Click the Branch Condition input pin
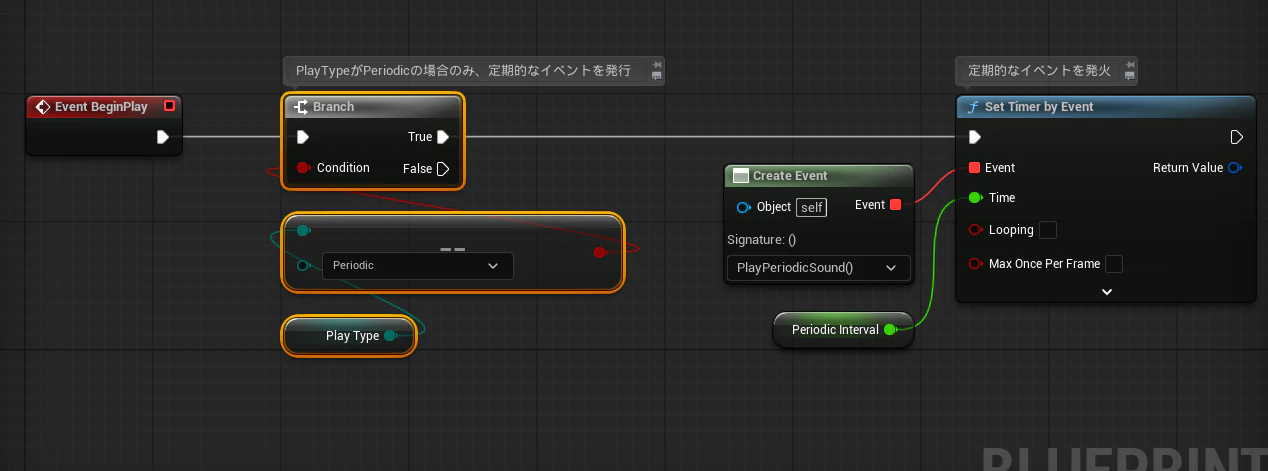 [x=303, y=168]
